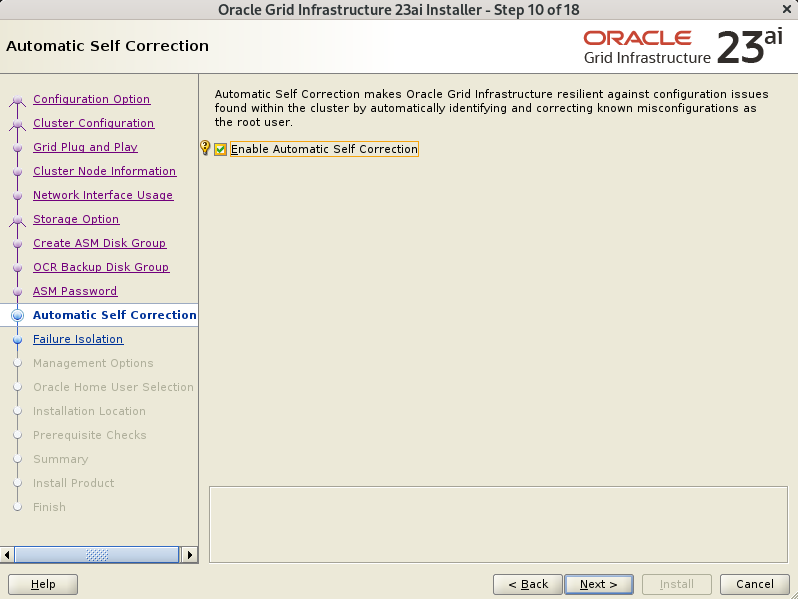798x599 pixels.
Task: Open the Grid Plug and Play step
Action: [x=86, y=147]
